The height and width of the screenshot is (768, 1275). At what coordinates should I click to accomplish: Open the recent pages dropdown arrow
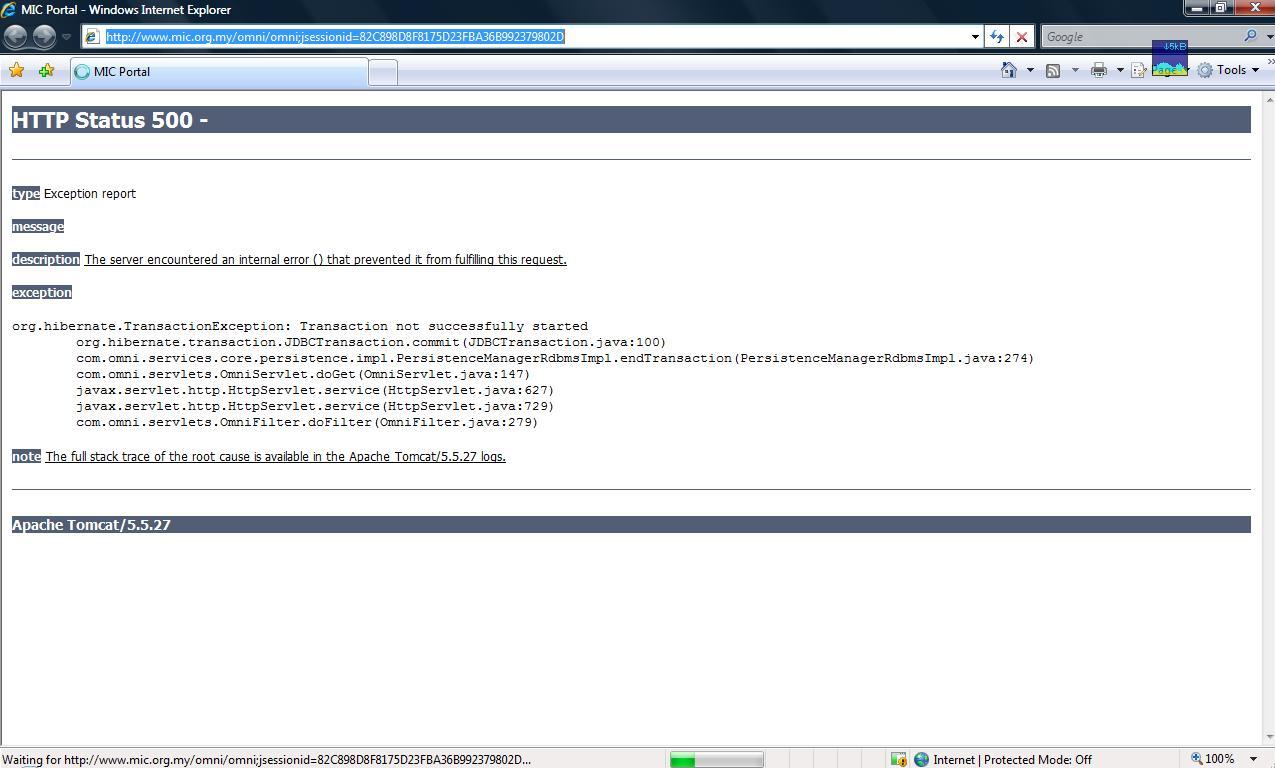tap(67, 37)
